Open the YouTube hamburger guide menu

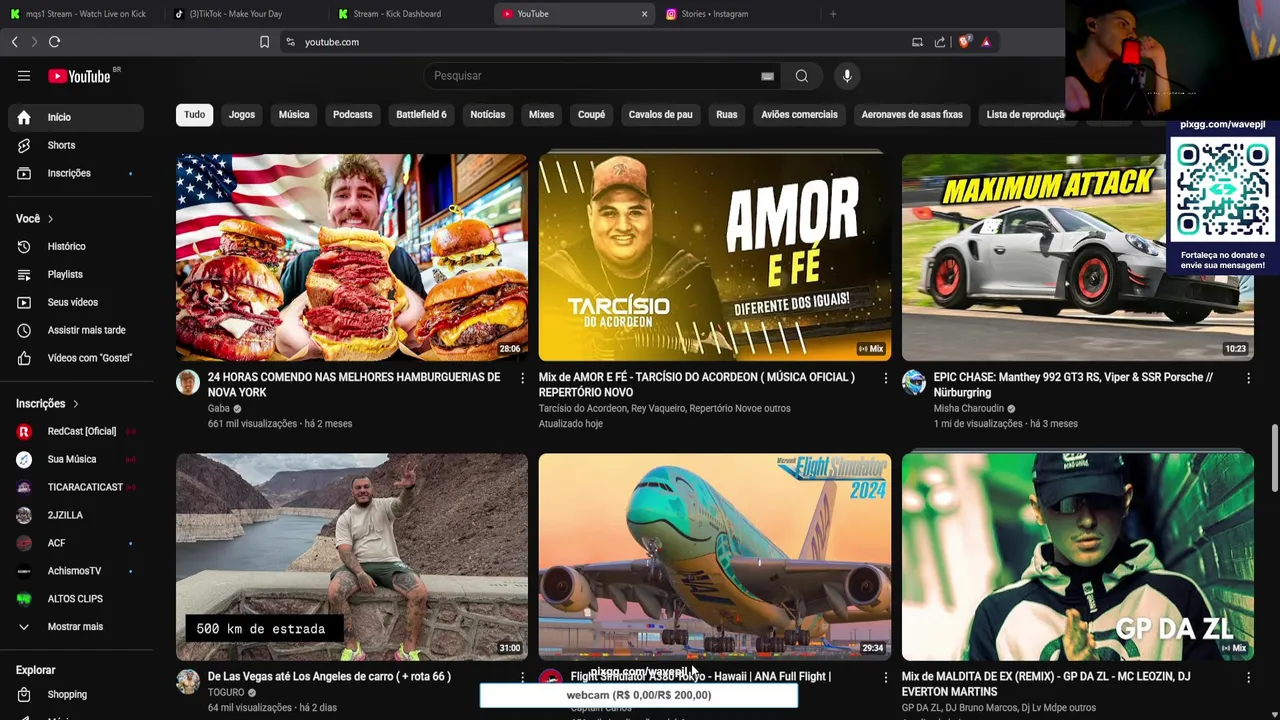coord(24,76)
